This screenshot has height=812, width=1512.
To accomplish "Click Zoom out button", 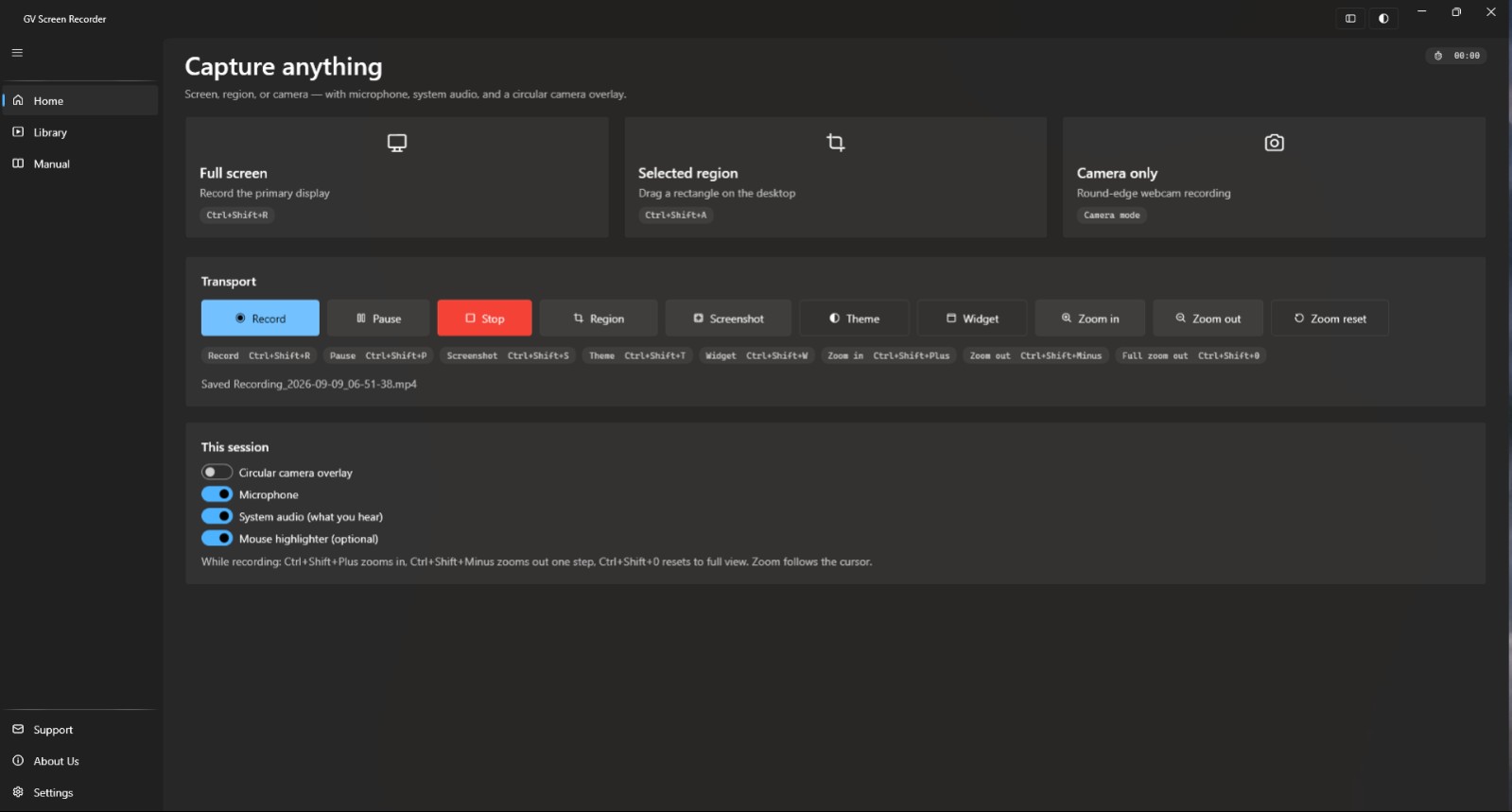I will pyautogui.click(x=1208, y=319).
